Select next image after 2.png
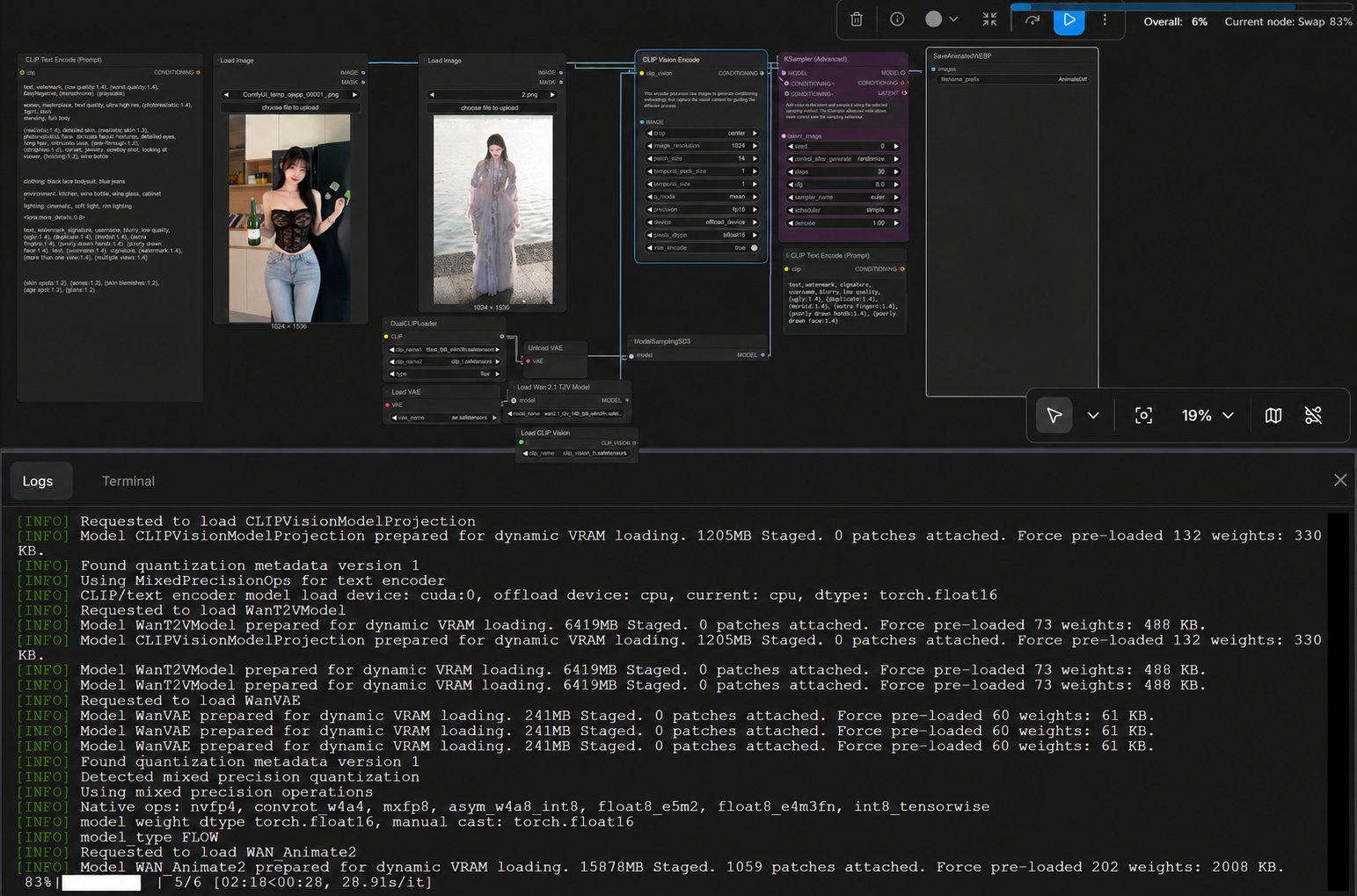Screen dimensions: 1357x896 coord(552,94)
